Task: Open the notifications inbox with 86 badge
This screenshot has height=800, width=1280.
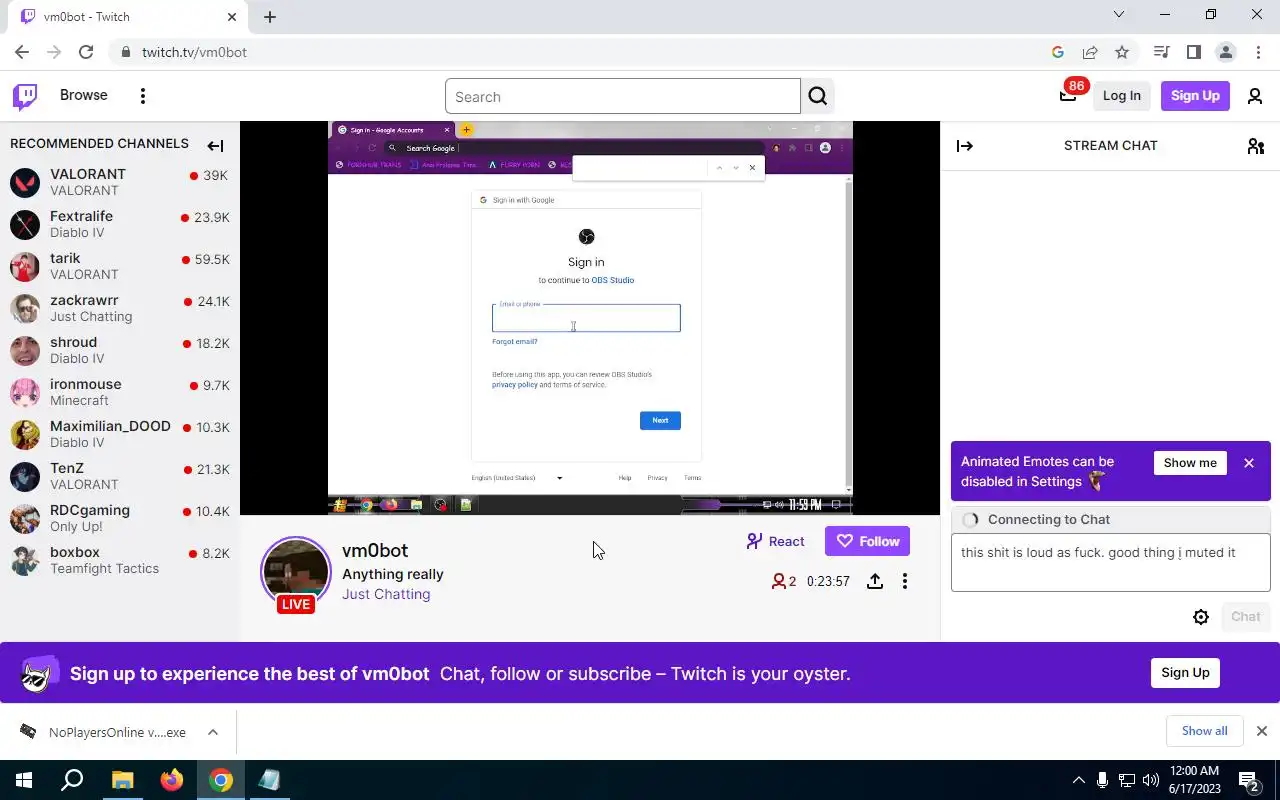Action: (x=1068, y=95)
